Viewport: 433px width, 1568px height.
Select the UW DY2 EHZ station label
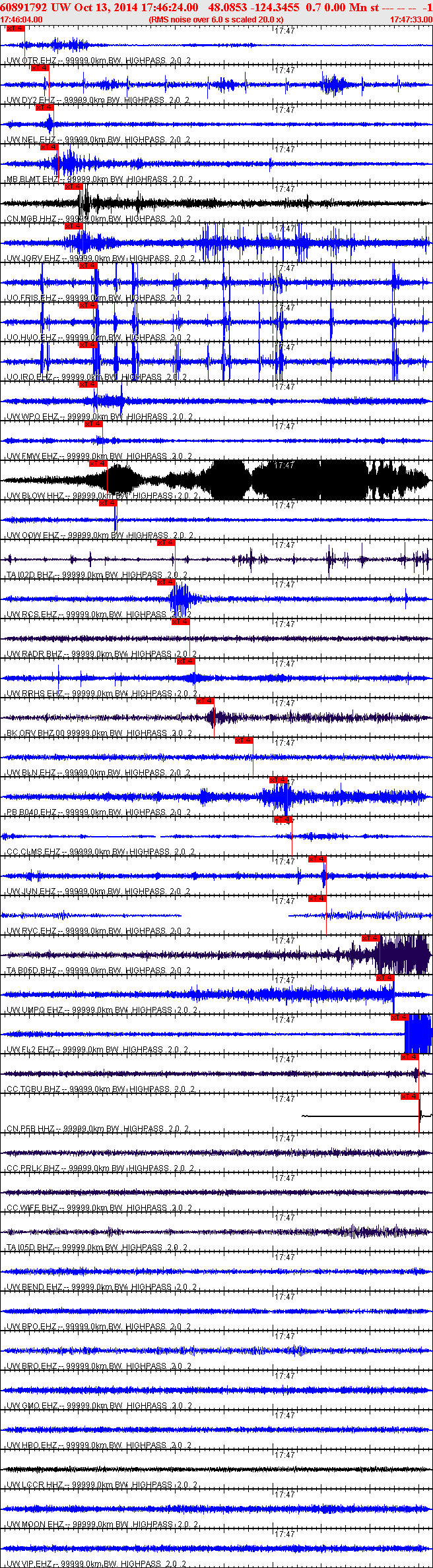[31, 100]
